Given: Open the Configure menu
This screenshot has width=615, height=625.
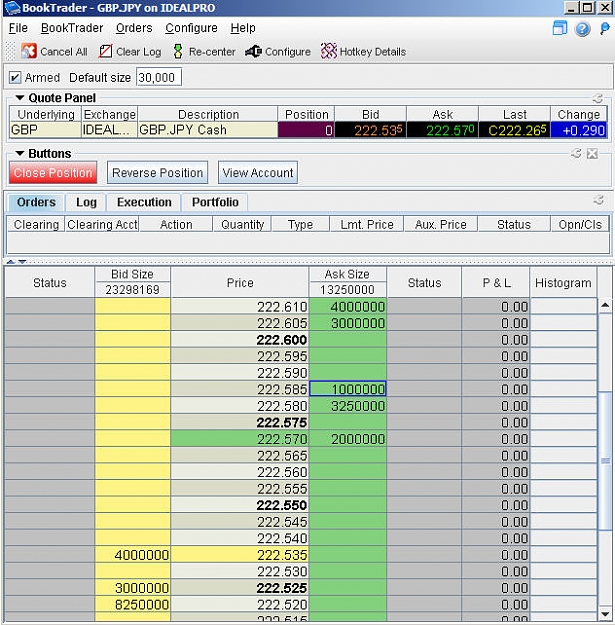Looking at the screenshot, I should click(x=191, y=28).
